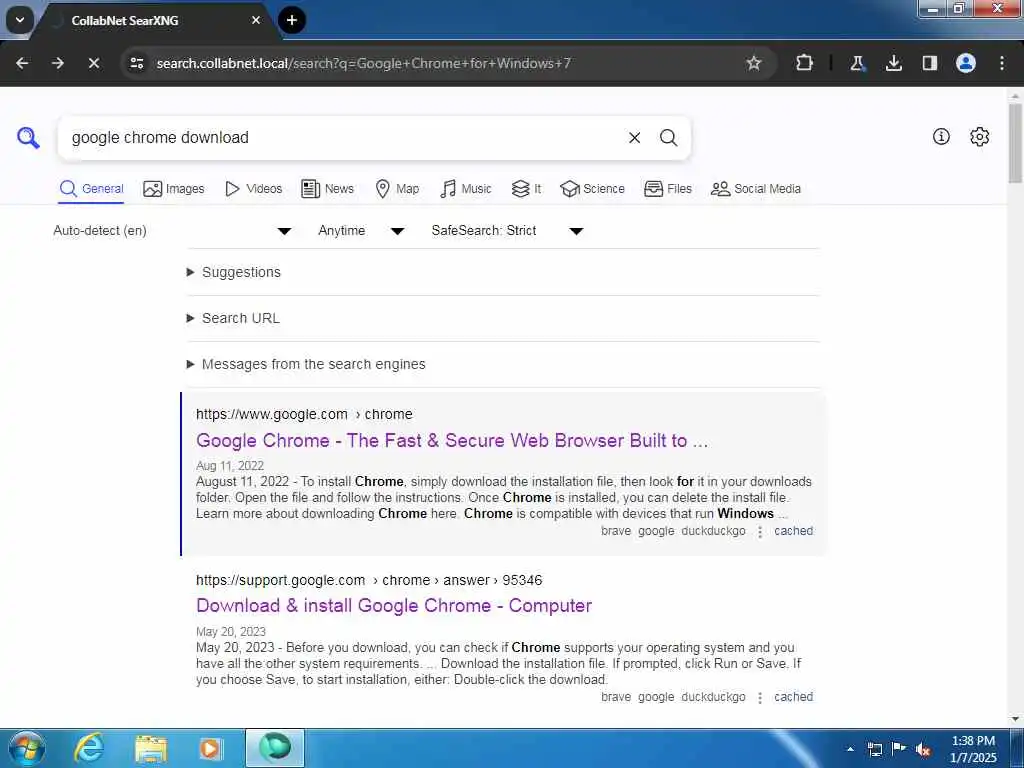Open Windows Media Player on taskbar
1024x768 pixels.
tap(210, 748)
